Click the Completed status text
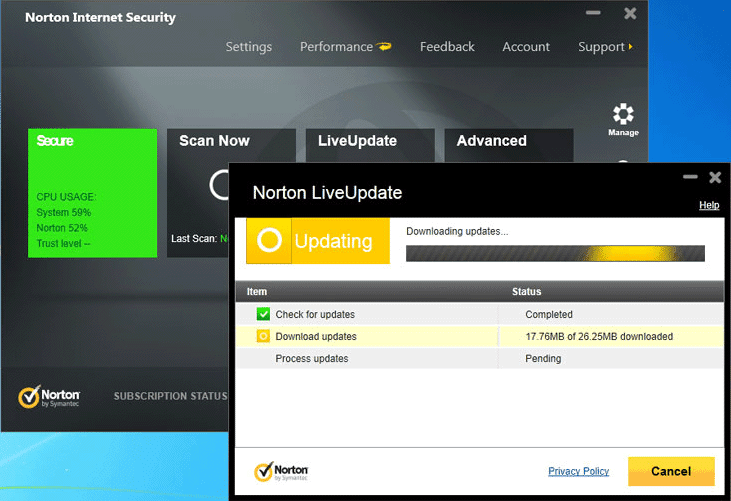This screenshot has height=501, width=731. tap(549, 314)
